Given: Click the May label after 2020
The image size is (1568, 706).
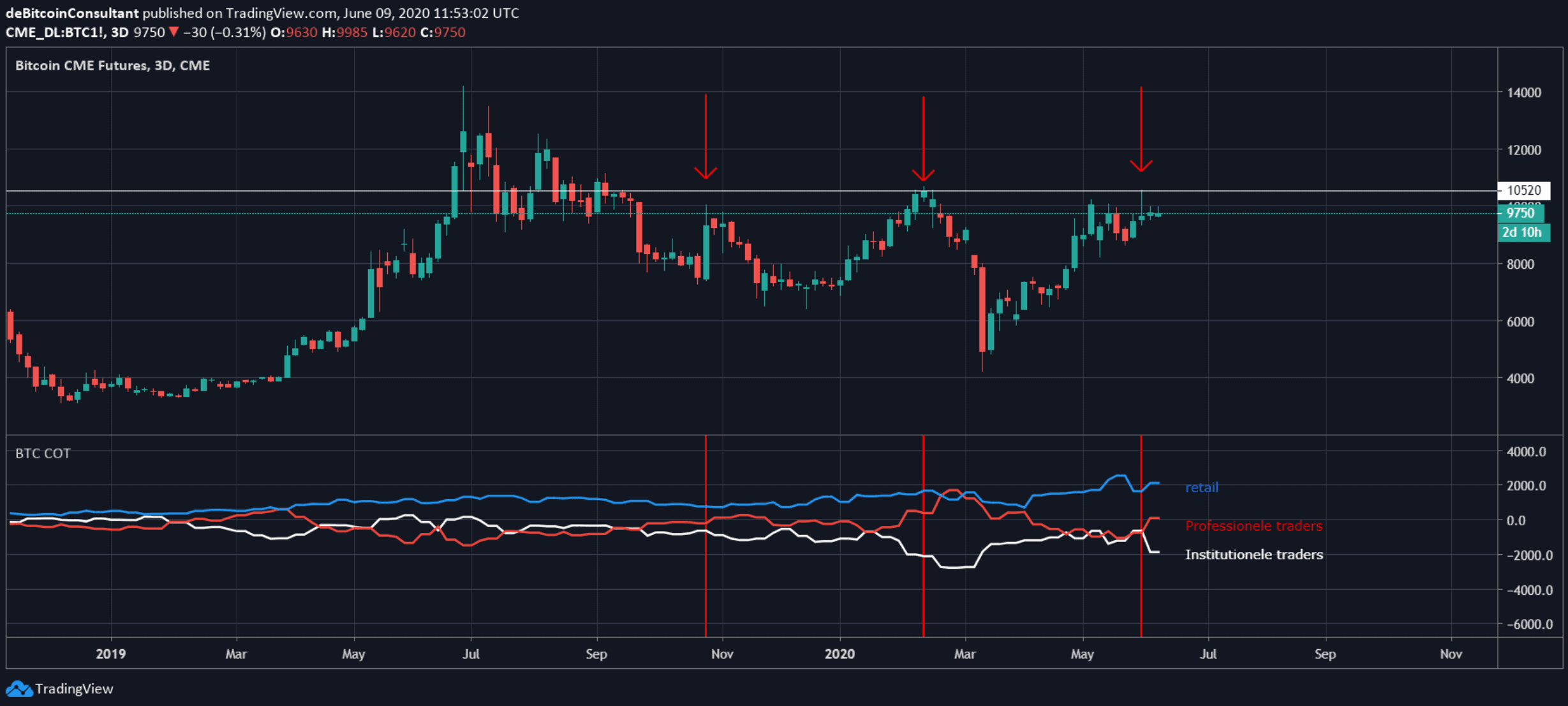Looking at the screenshot, I should (1083, 654).
